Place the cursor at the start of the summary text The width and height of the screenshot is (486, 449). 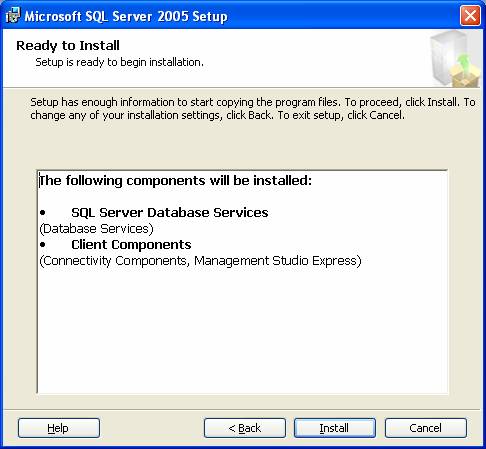[40, 181]
